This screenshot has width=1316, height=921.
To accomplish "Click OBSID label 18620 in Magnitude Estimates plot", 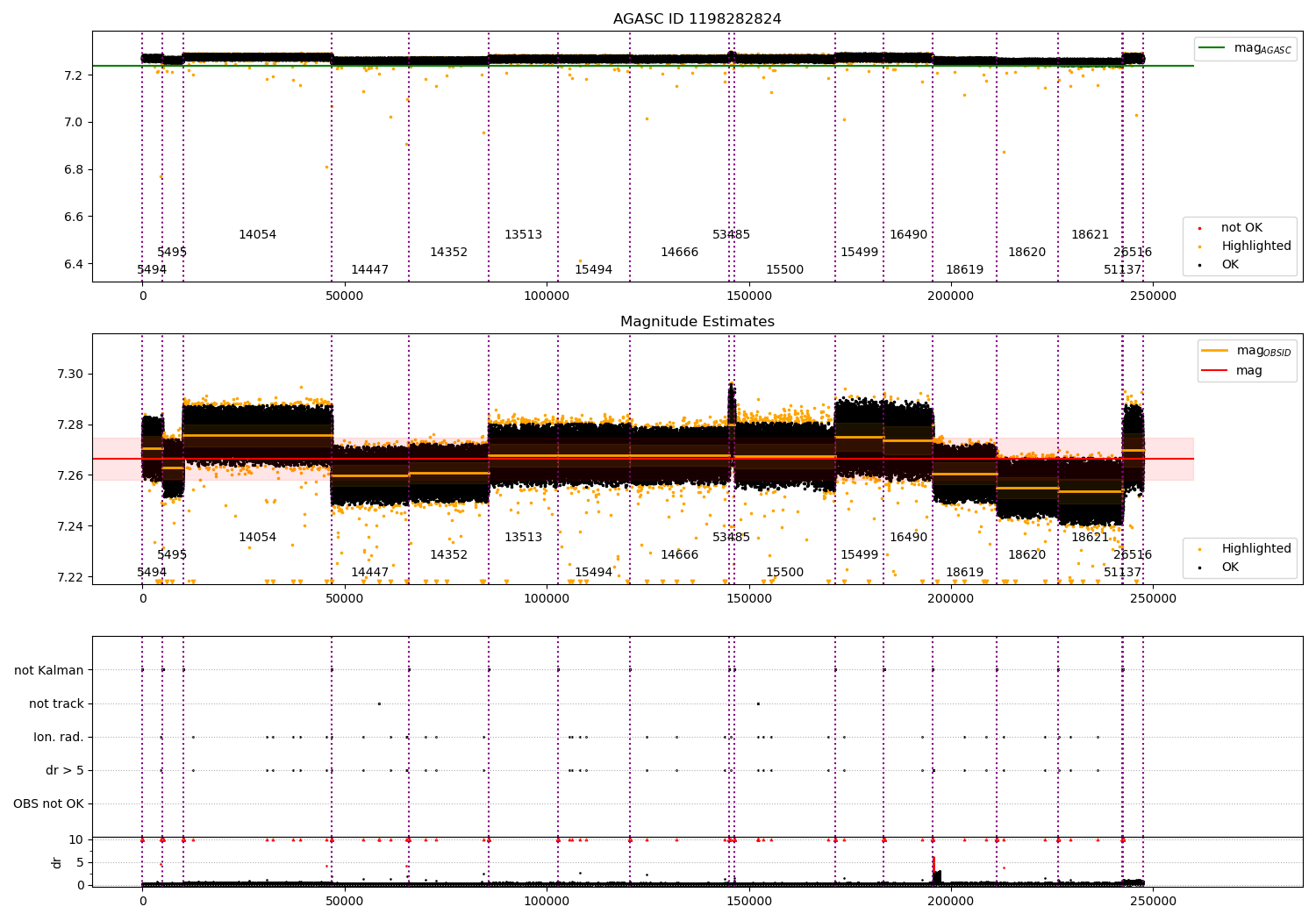I will click(x=1026, y=555).
